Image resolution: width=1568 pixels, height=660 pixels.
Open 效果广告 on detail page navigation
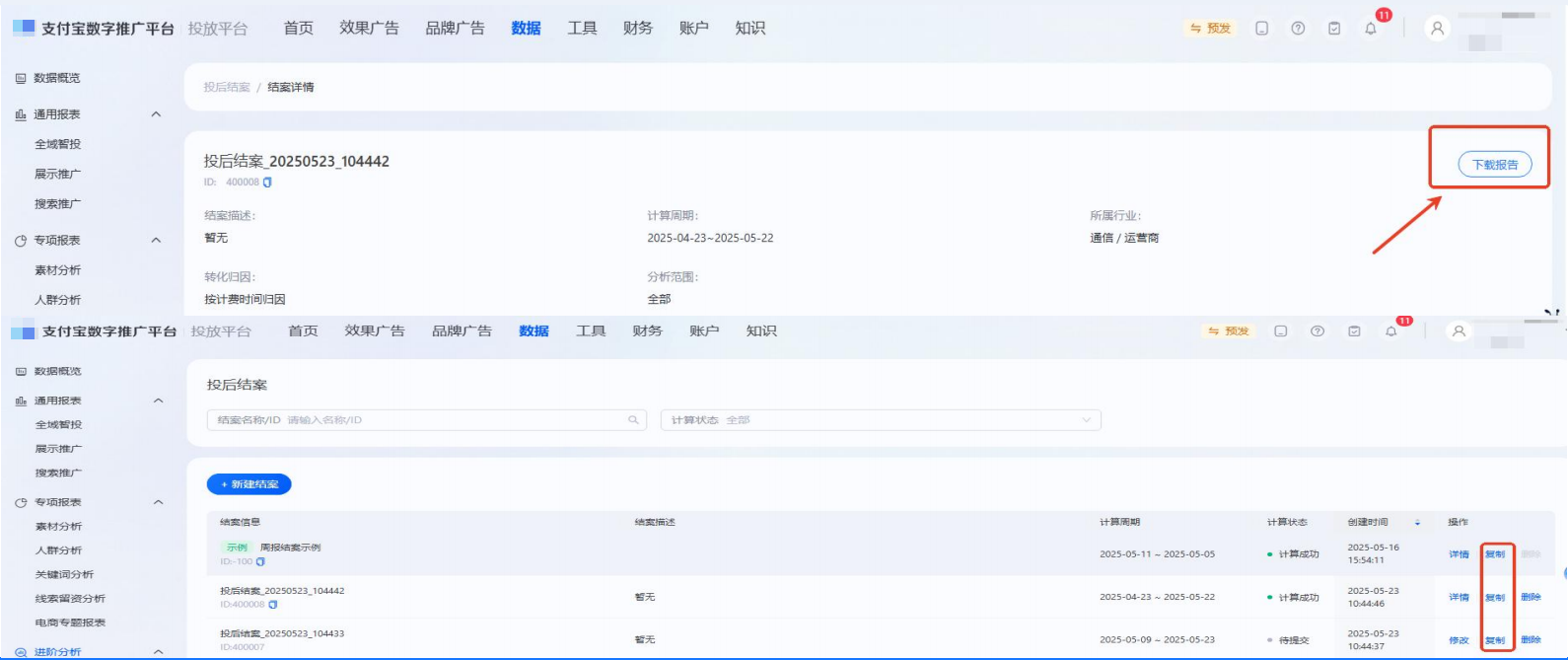tap(369, 28)
